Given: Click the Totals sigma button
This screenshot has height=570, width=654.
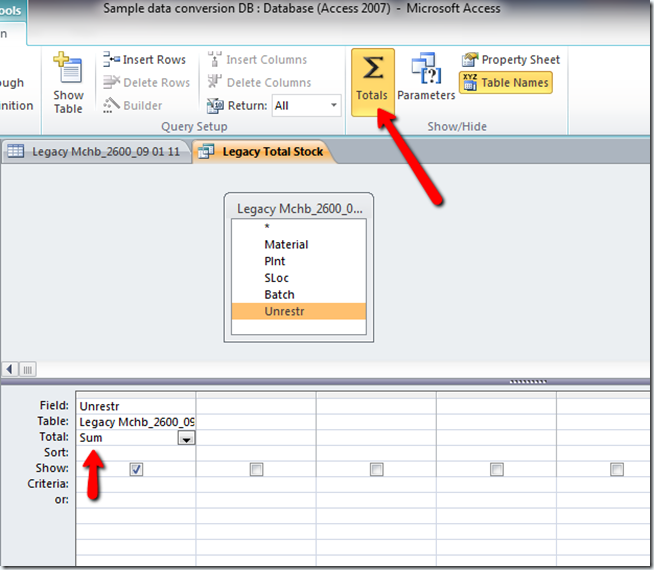Looking at the screenshot, I should pyautogui.click(x=372, y=82).
